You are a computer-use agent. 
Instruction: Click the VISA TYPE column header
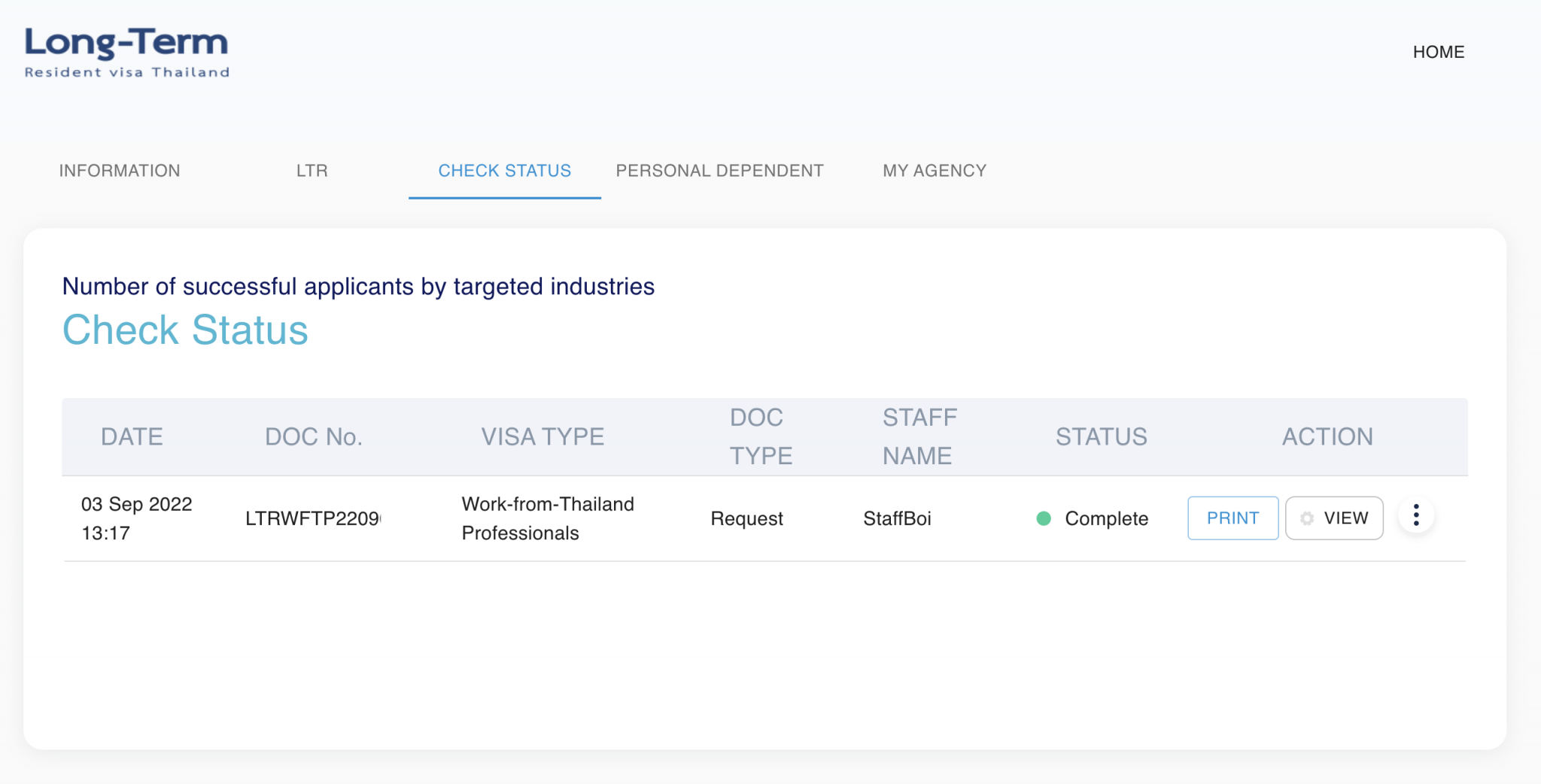543,437
